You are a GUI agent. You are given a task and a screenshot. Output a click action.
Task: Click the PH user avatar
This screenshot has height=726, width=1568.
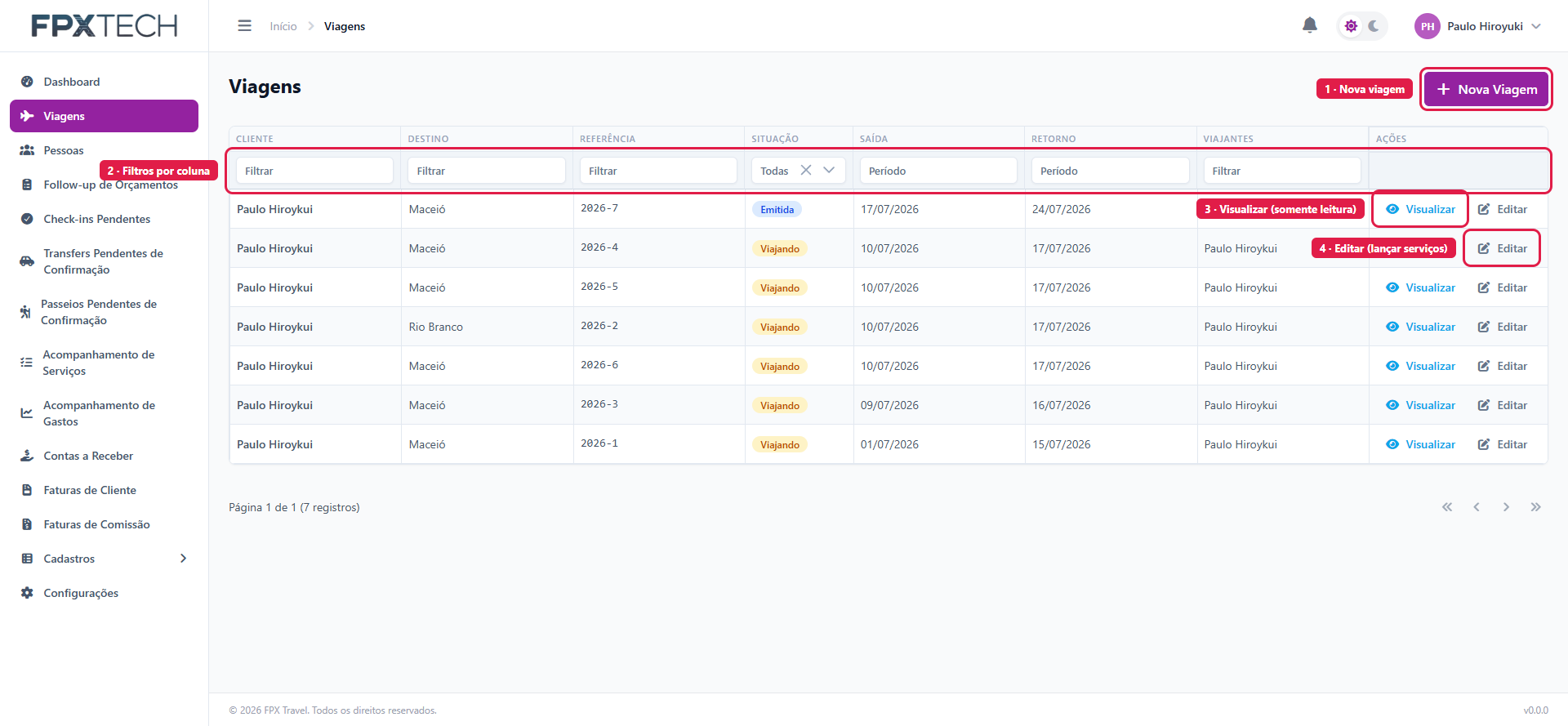pyautogui.click(x=1428, y=26)
